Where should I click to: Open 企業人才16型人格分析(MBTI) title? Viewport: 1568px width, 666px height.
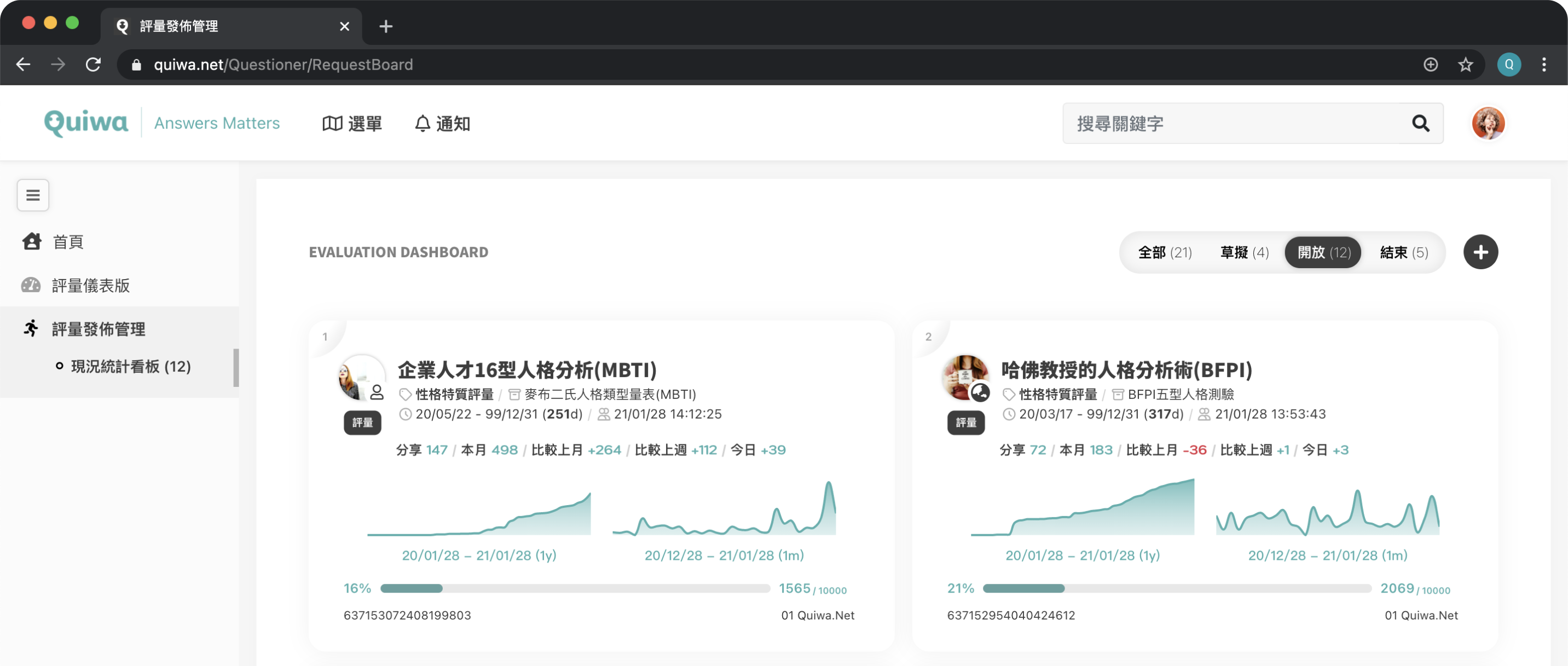(527, 369)
